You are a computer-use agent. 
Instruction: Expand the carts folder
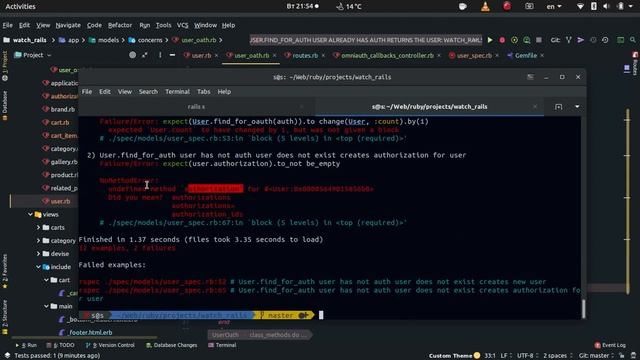(x=38, y=227)
